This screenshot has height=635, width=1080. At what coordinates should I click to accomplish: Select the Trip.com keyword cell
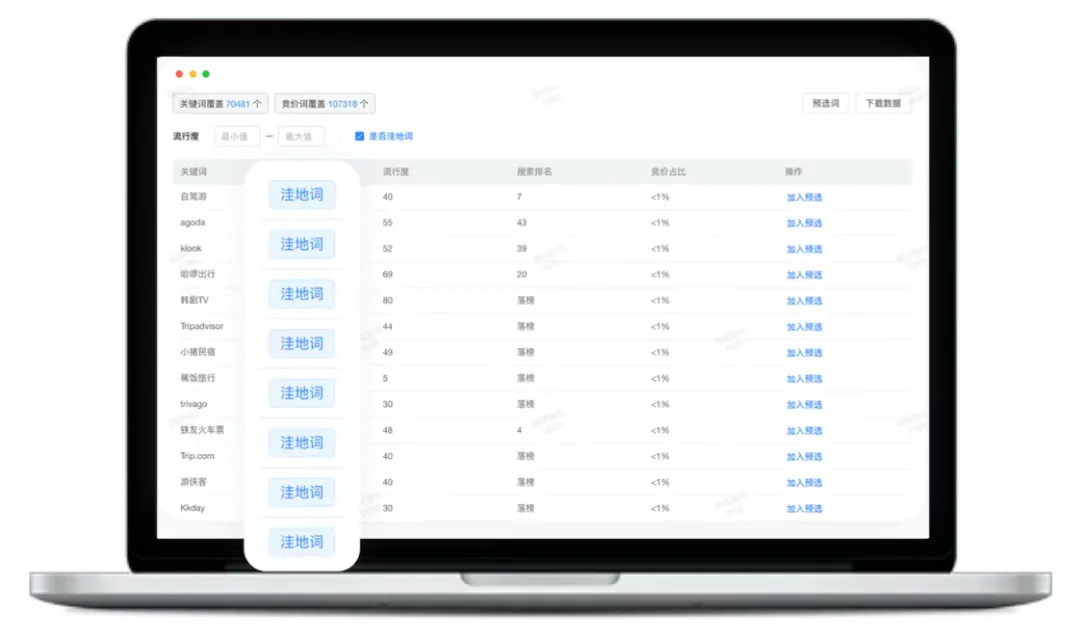(197, 456)
